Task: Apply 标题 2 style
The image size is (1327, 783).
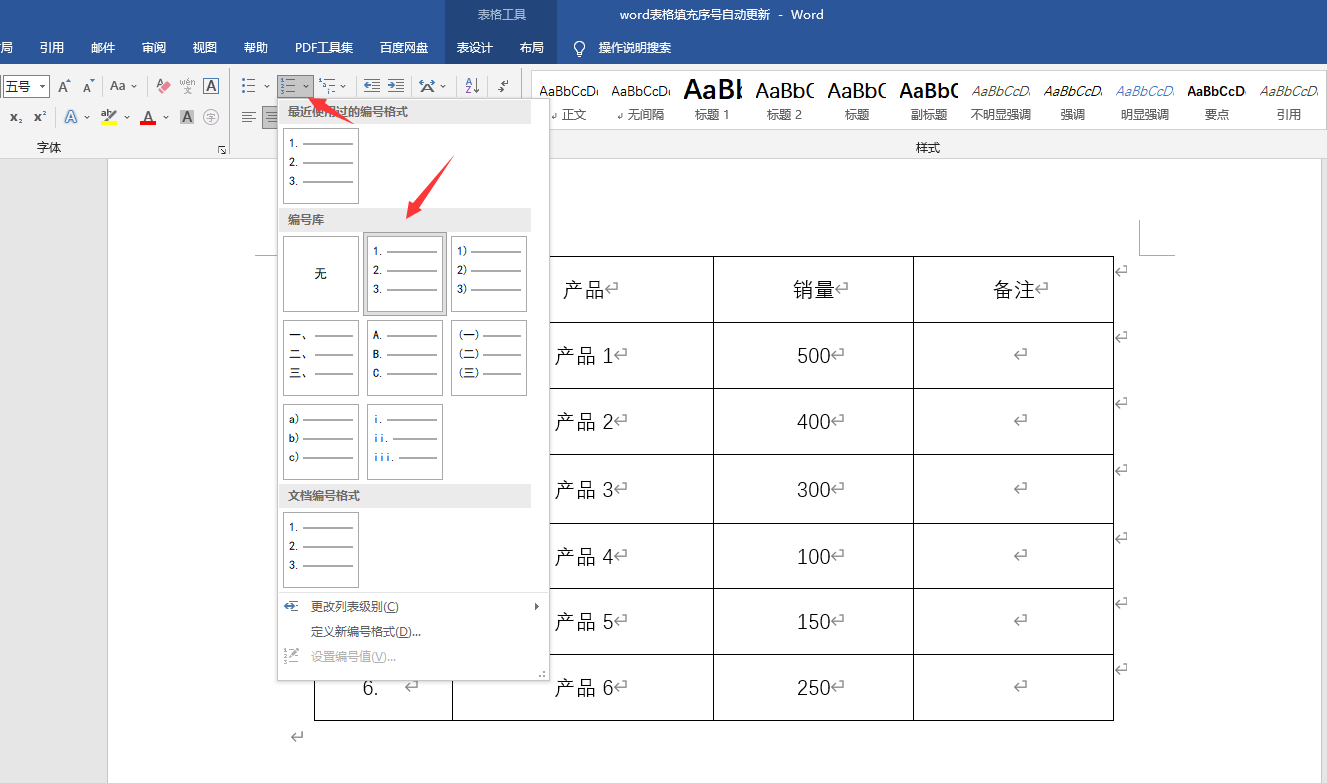Action: click(x=785, y=101)
